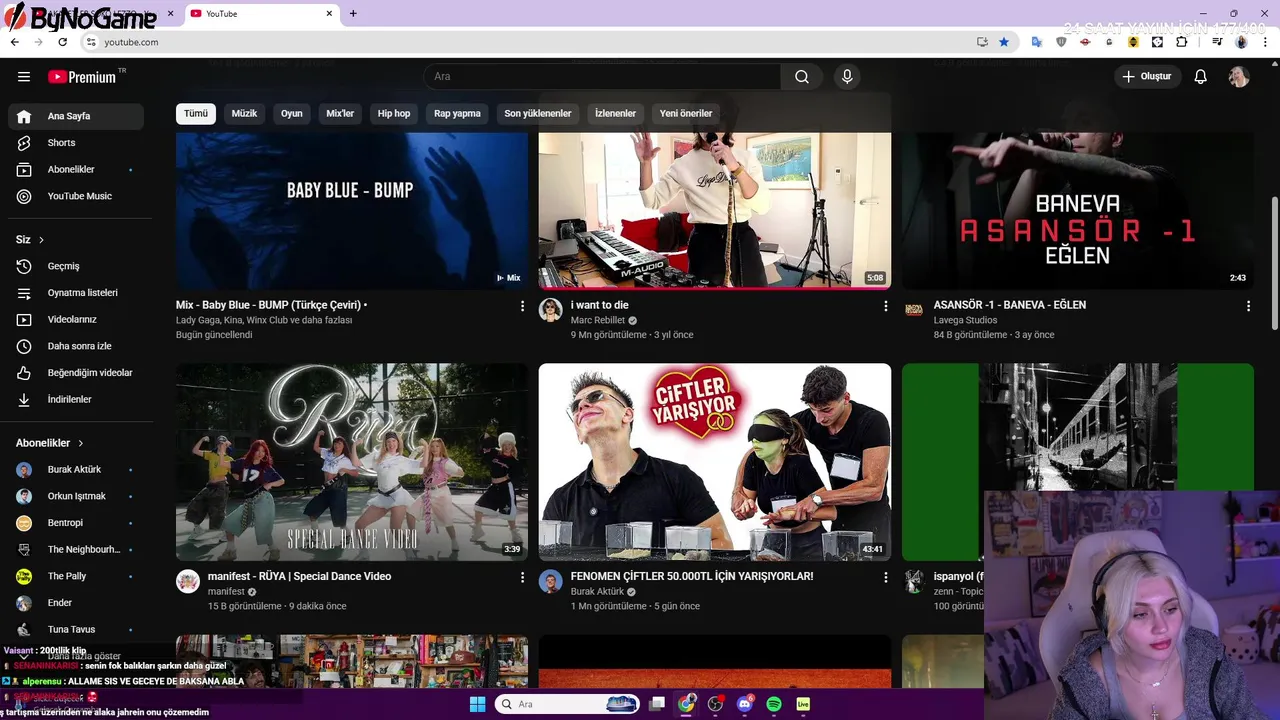1280x720 pixels.
Task: Play the 'i want to die' video thumbnail
Action: (715, 211)
